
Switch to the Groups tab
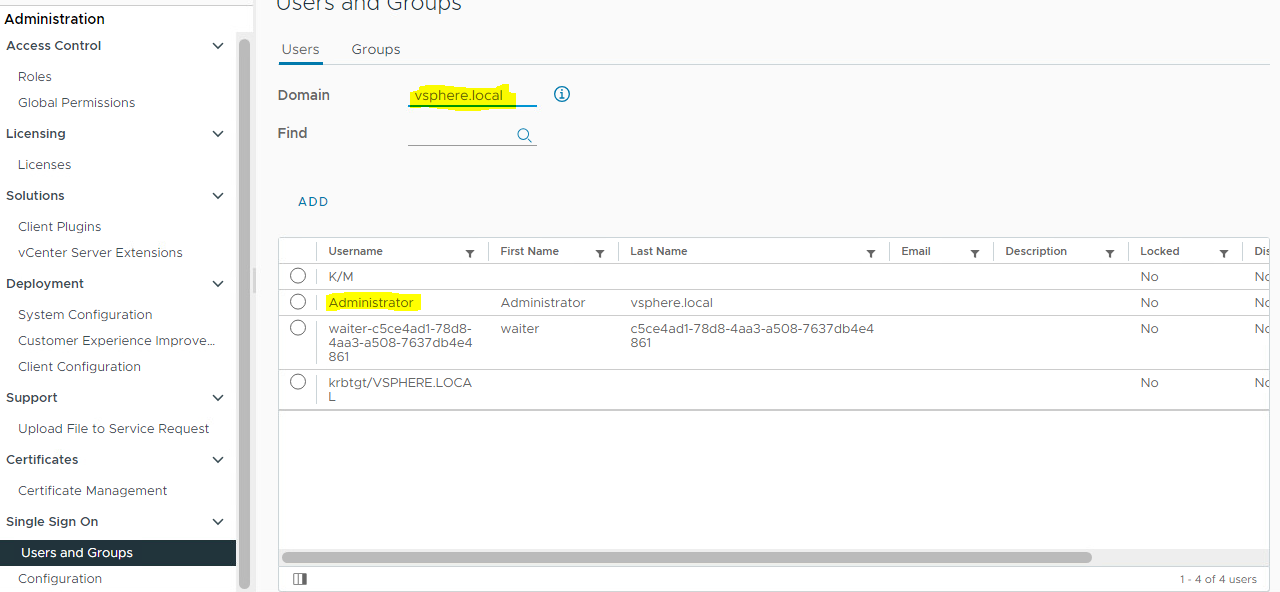(376, 49)
